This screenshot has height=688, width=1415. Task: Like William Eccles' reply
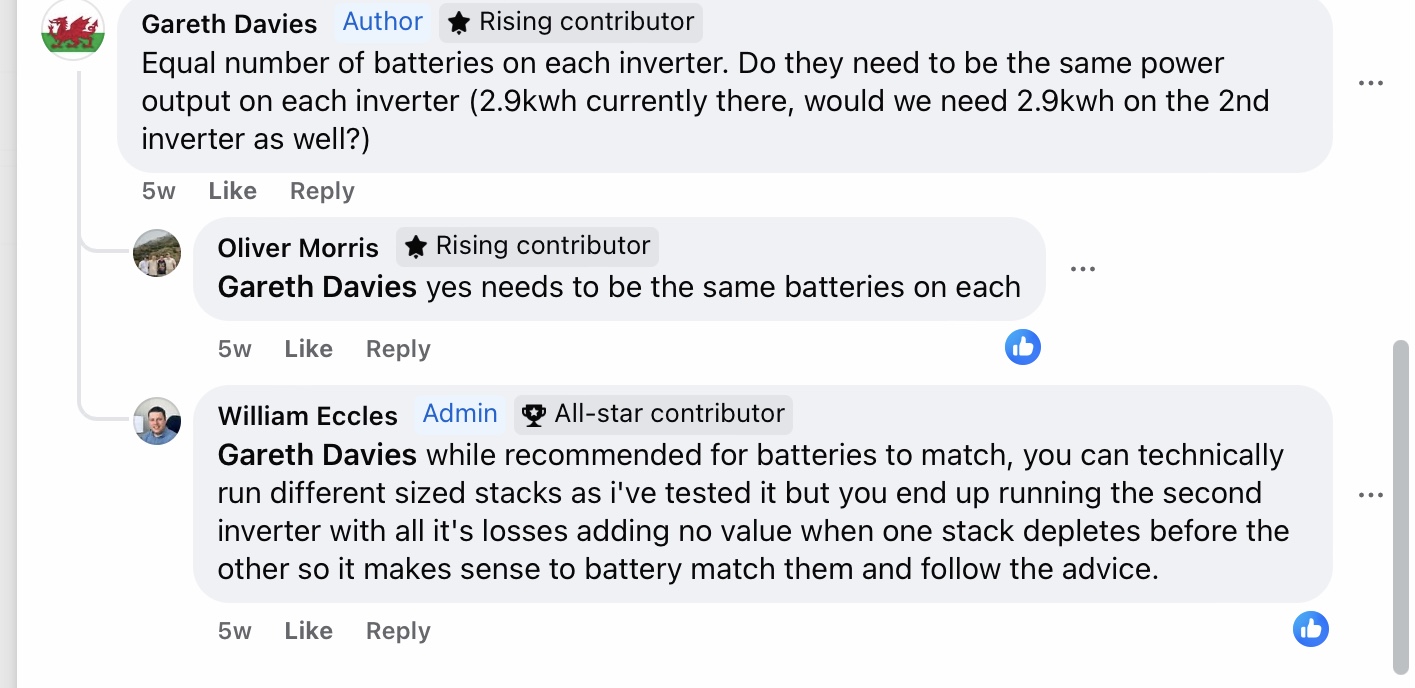click(x=308, y=631)
